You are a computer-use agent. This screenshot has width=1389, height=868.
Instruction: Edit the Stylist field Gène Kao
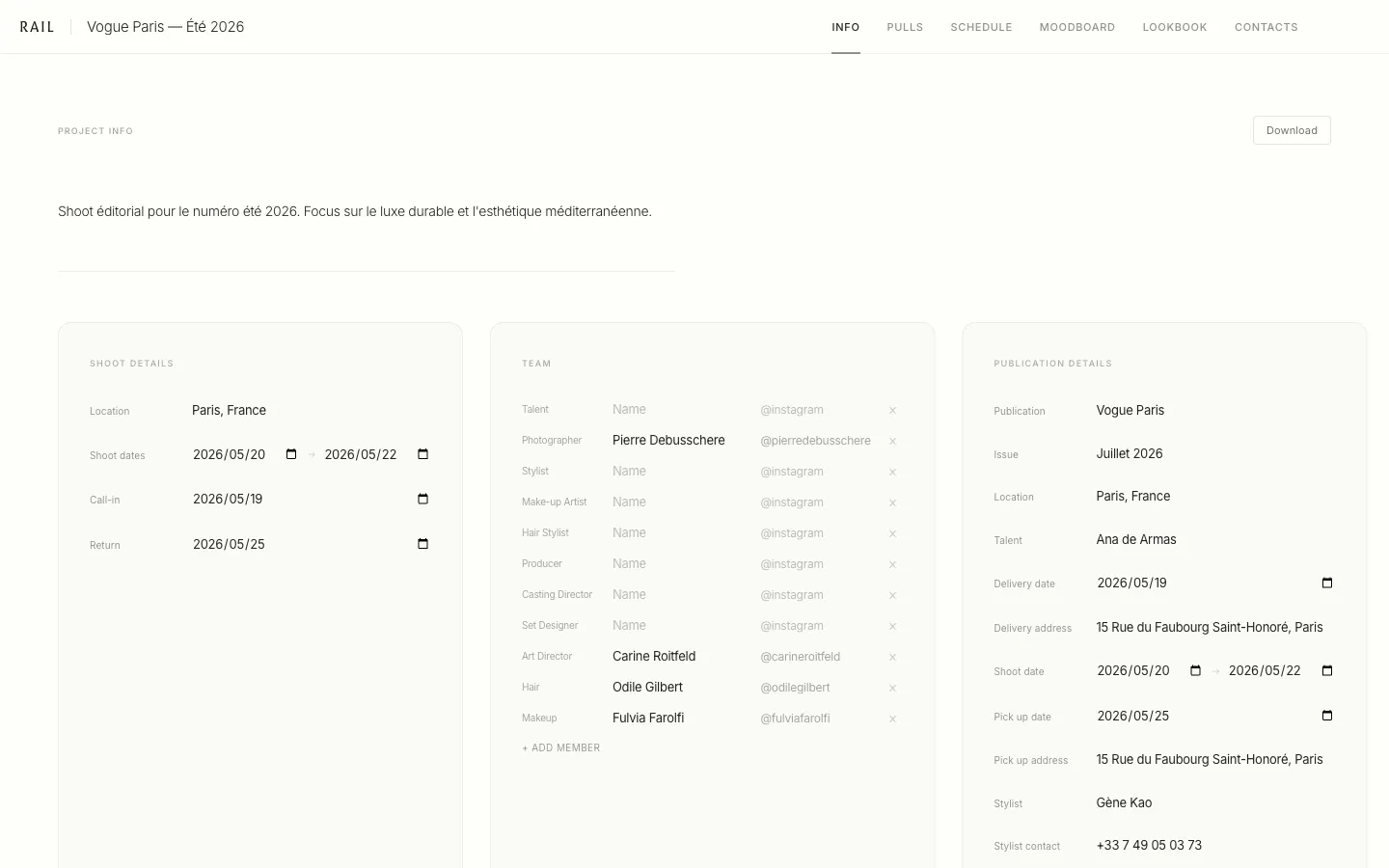tap(1215, 802)
